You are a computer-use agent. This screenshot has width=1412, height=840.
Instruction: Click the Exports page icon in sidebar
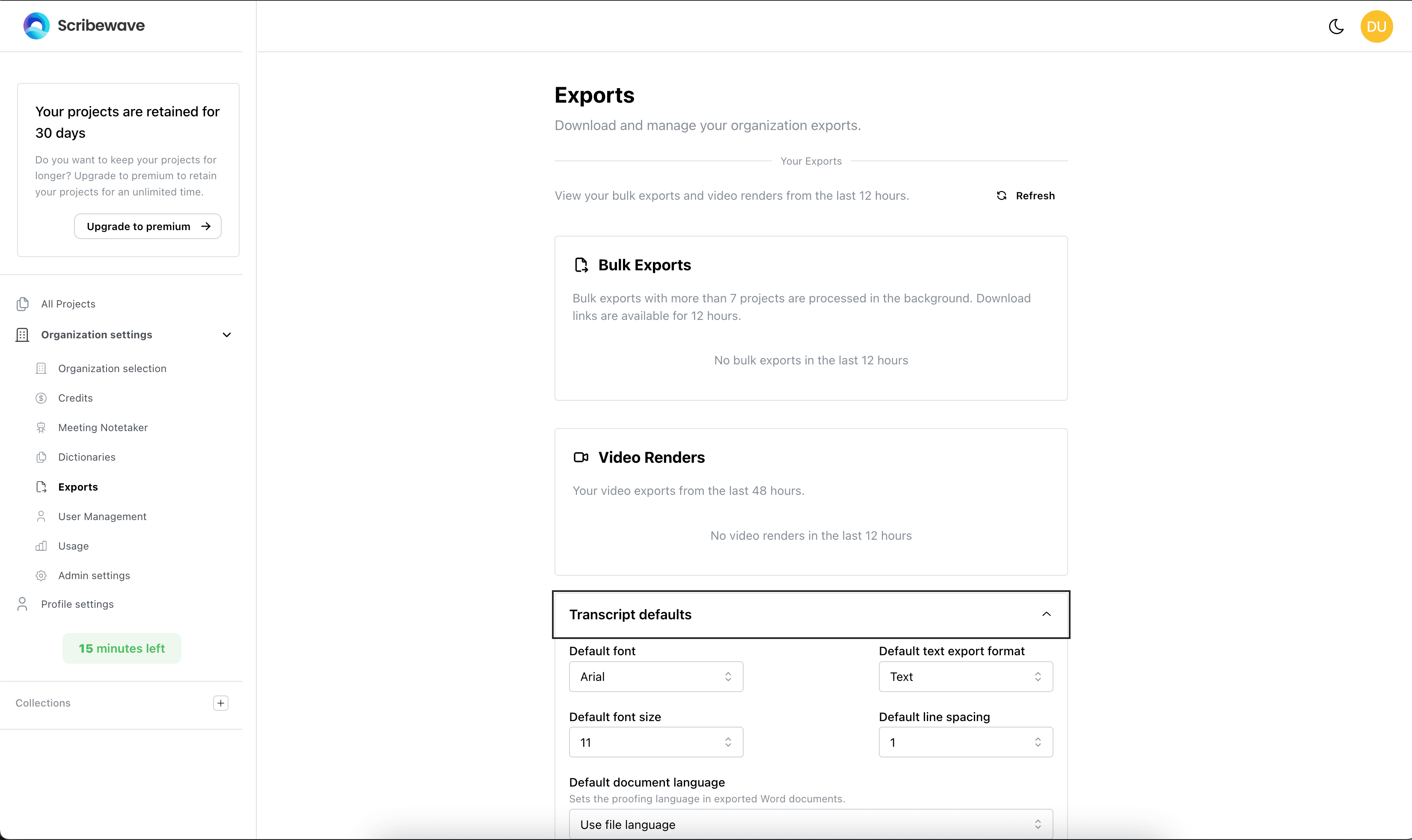pos(42,487)
